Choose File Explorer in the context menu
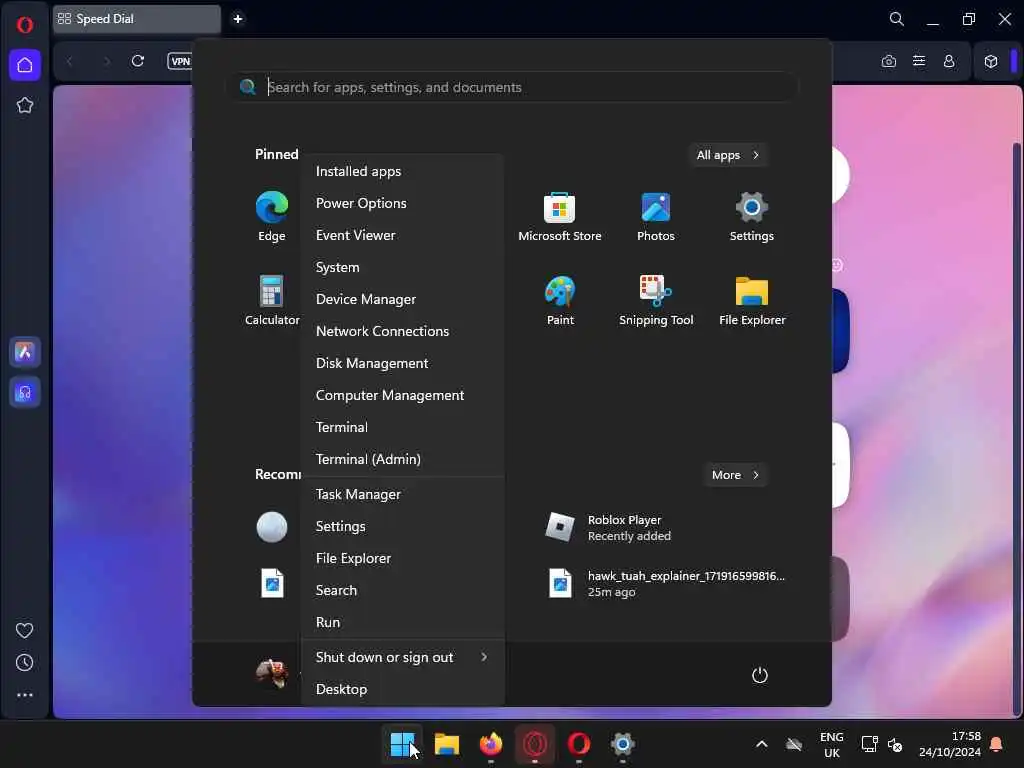Image resolution: width=1024 pixels, height=768 pixels. coord(402,558)
